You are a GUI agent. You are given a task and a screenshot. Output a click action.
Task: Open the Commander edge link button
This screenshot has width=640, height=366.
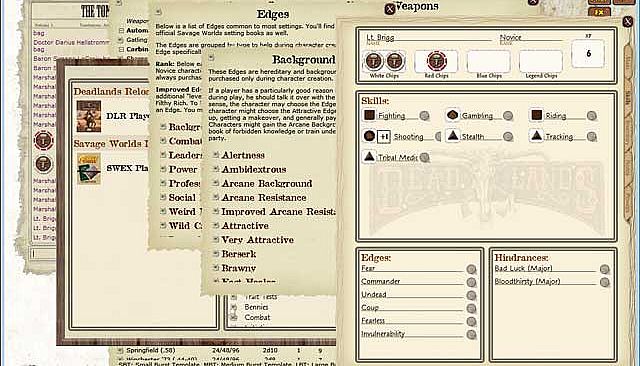coord(471,282)
